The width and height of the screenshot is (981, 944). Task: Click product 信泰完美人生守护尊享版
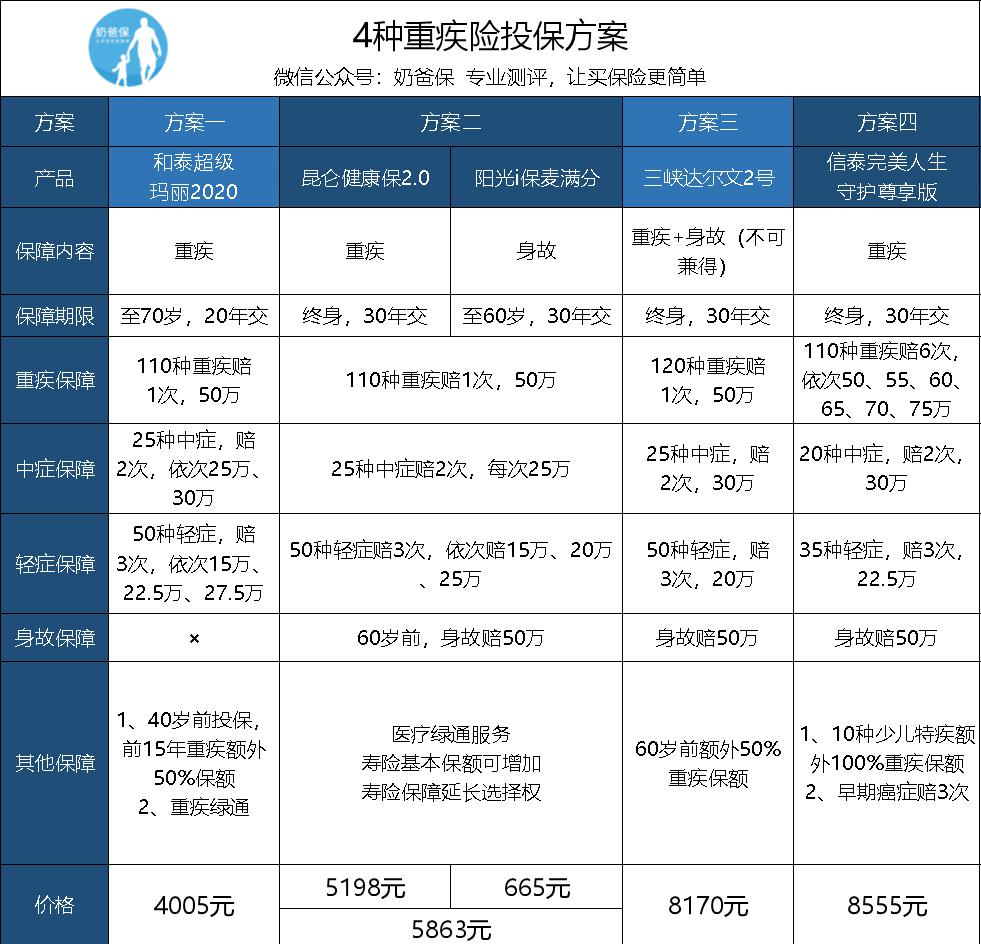887,178
